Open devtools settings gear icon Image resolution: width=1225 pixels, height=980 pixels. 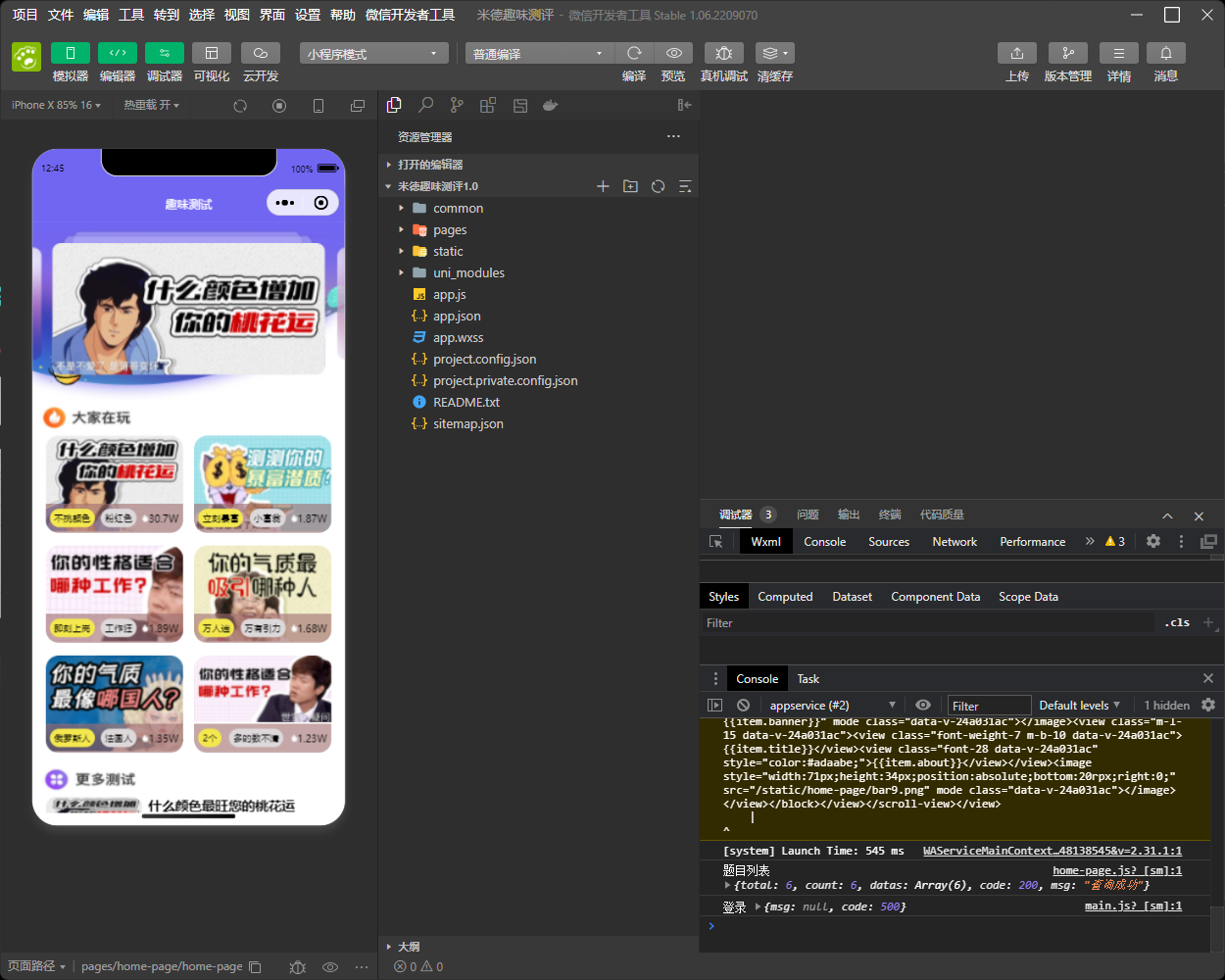tap(1153, 541)
